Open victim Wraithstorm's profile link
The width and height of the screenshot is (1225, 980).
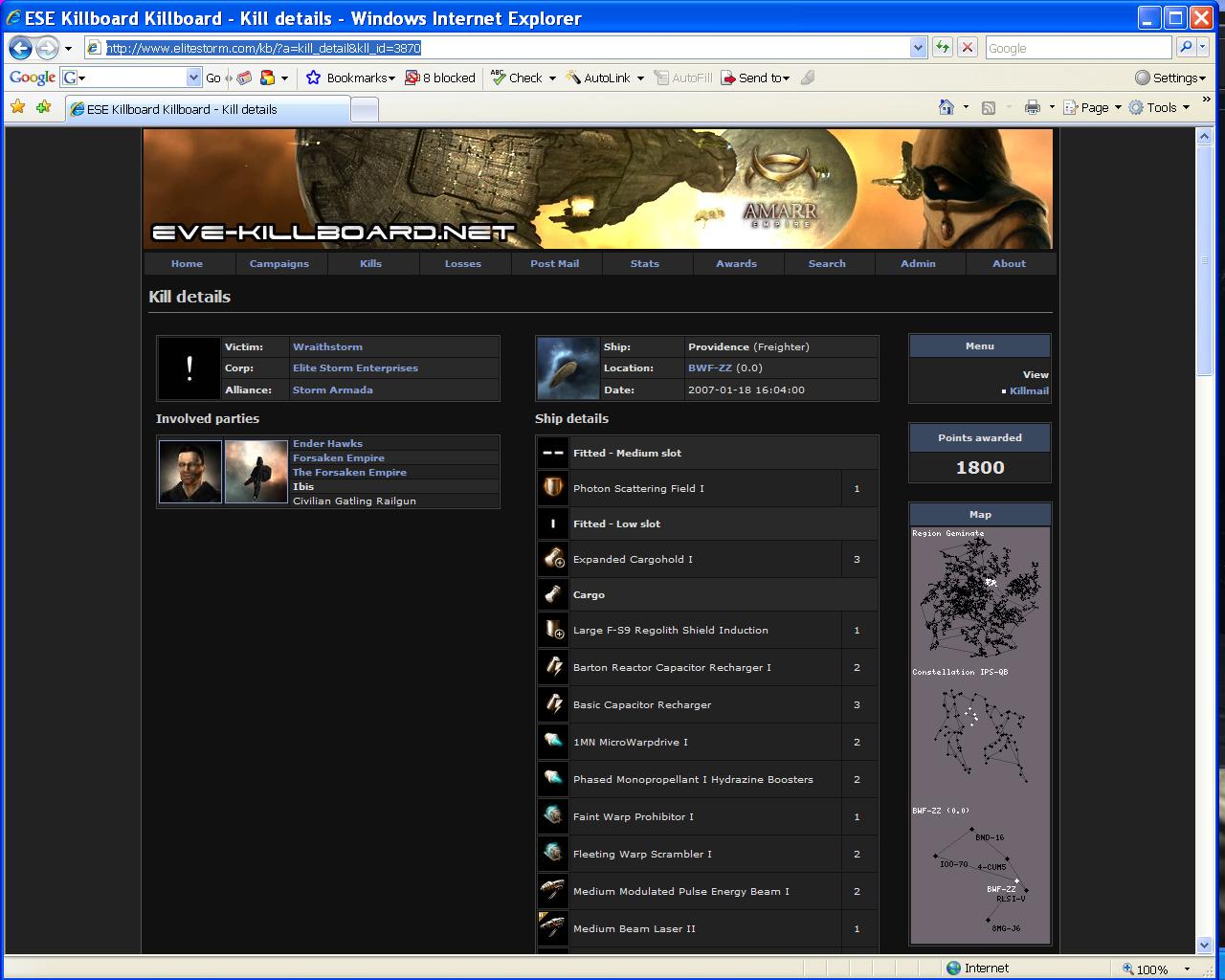coord(327,346)
